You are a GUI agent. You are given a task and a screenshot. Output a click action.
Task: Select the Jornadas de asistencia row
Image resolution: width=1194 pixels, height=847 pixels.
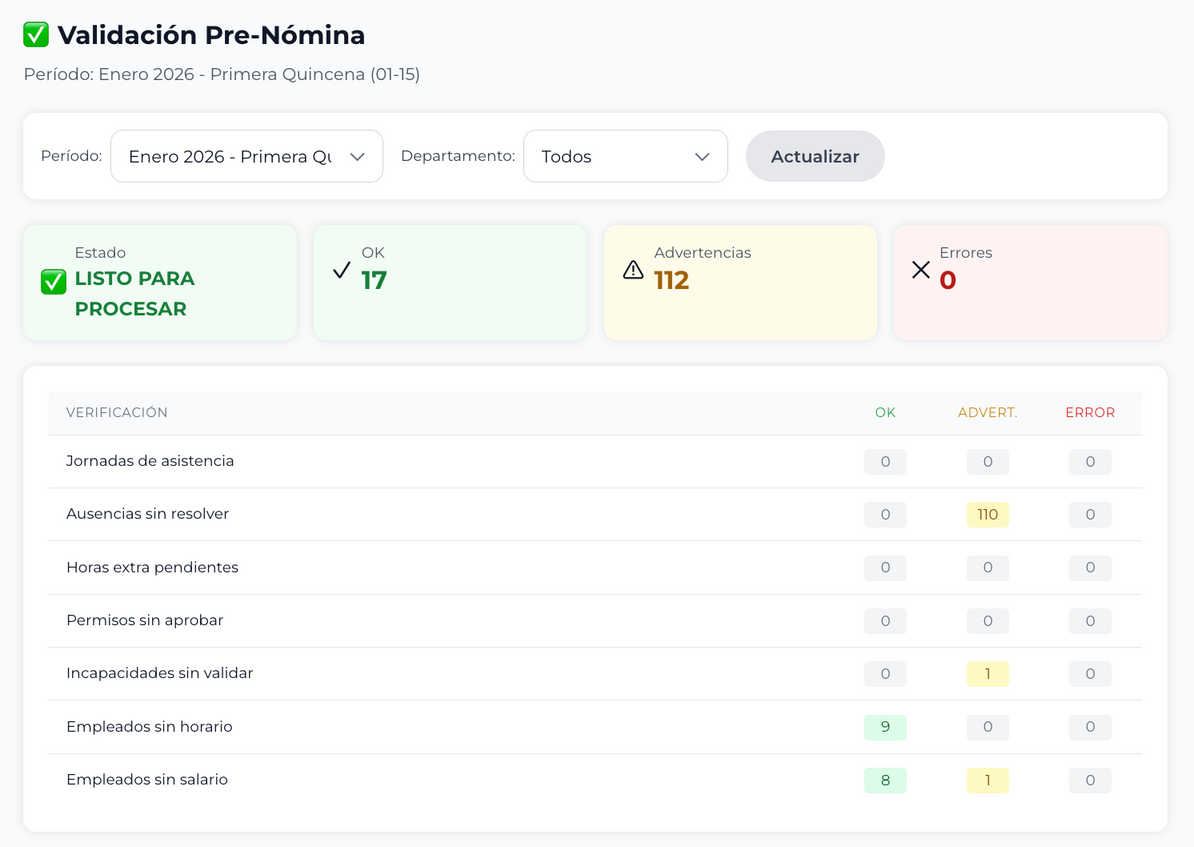point(150,461)
